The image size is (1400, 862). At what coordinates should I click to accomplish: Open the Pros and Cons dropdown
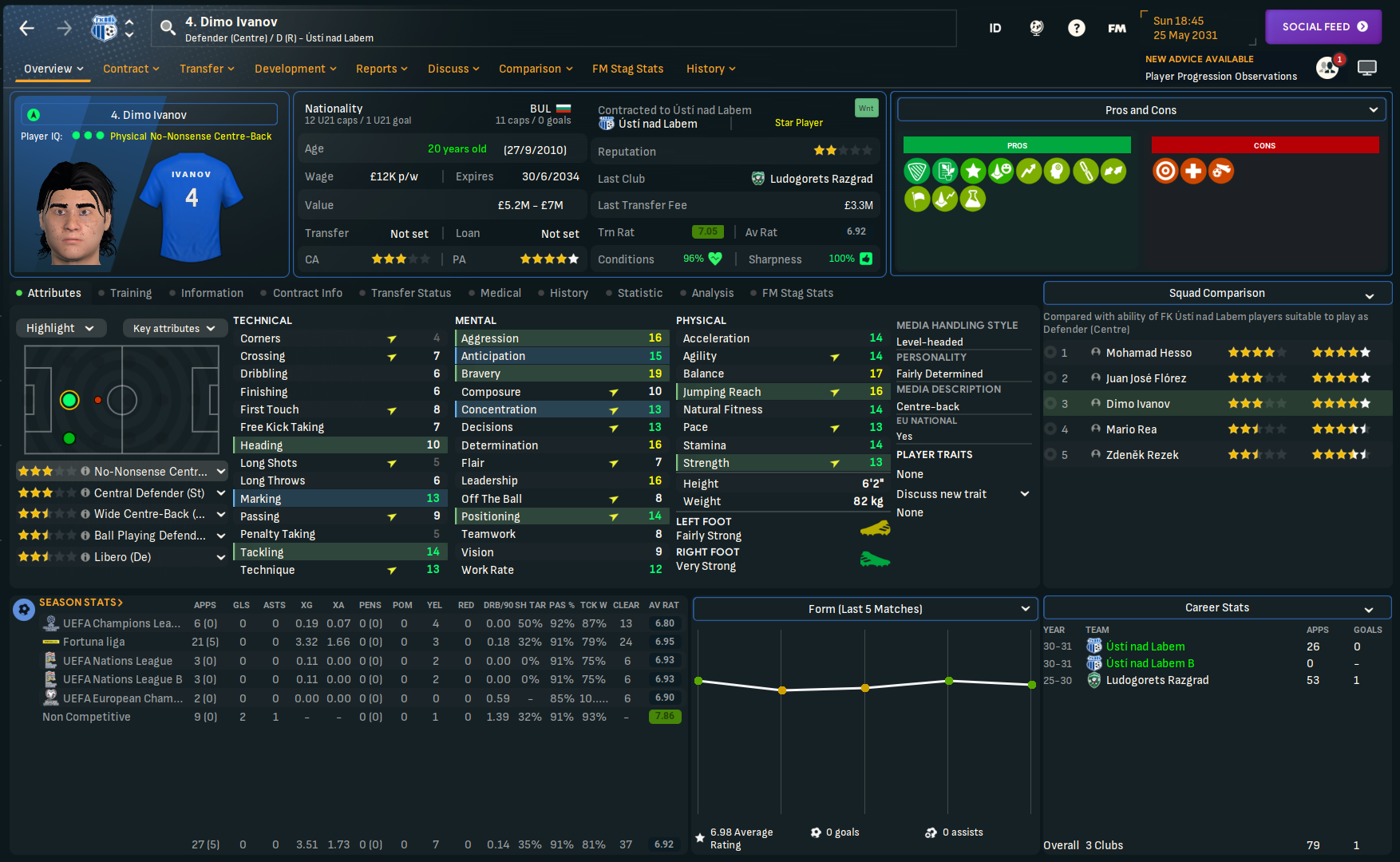(x=1141, y=110)
